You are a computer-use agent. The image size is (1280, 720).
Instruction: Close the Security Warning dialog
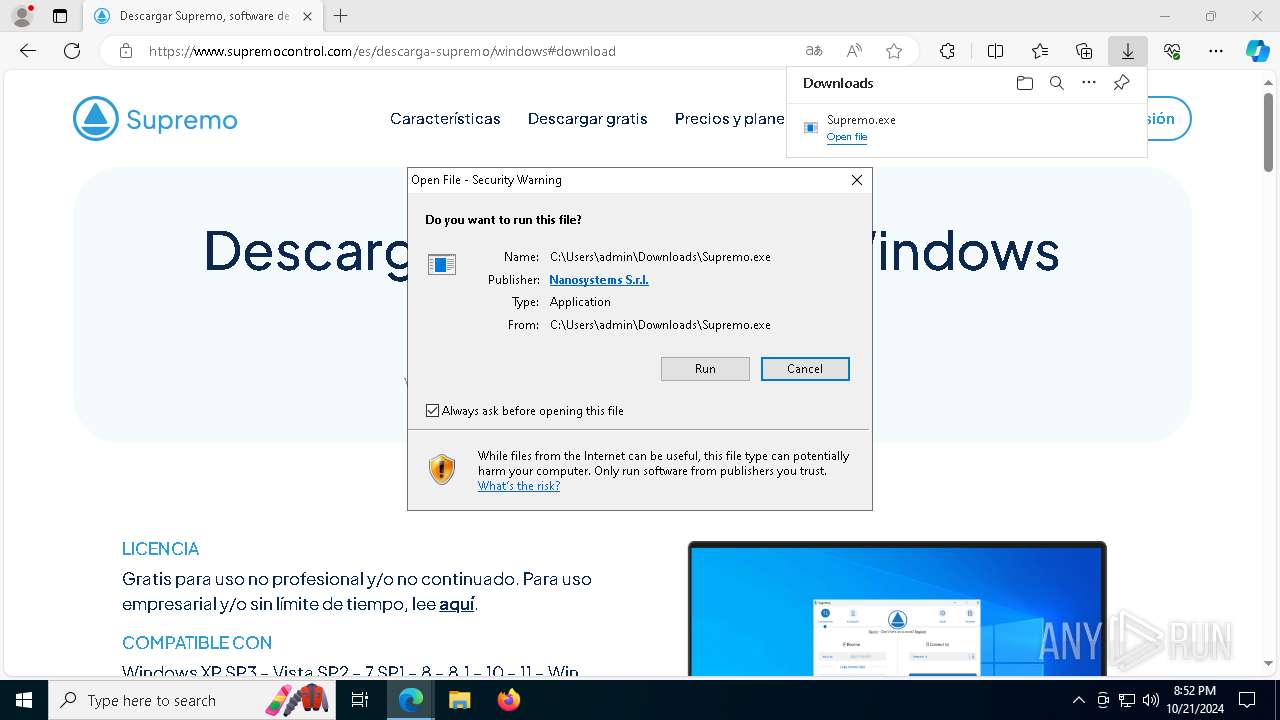857,180
